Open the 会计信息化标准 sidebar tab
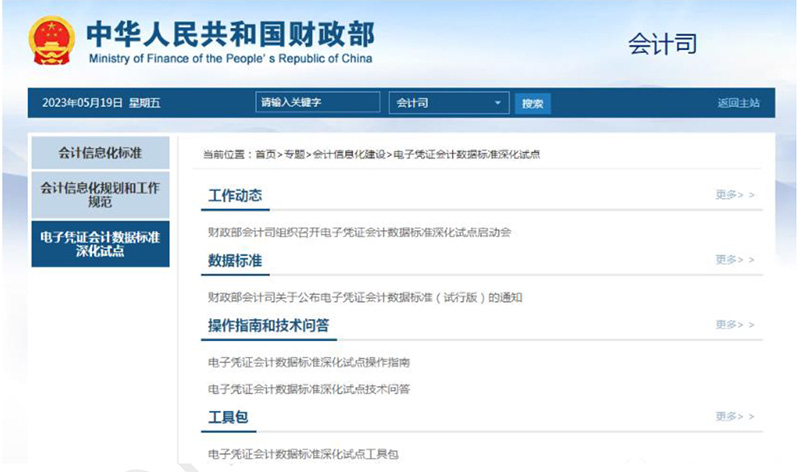The height and width of the screenshot is (472, 800). (x=101, y=153)
